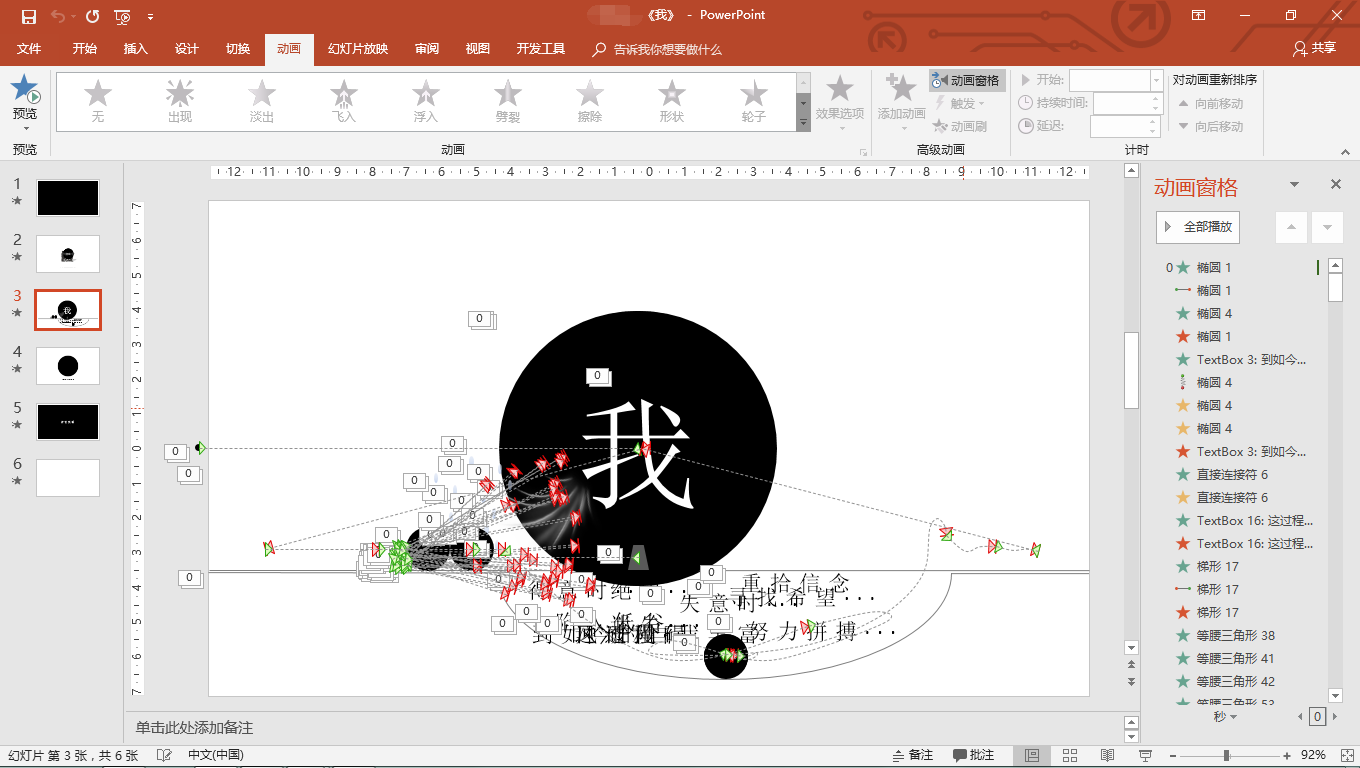The image size is (1360, 768).
Task: Open the 动画 group dialog launcher
Action: [x=862, y=152]
